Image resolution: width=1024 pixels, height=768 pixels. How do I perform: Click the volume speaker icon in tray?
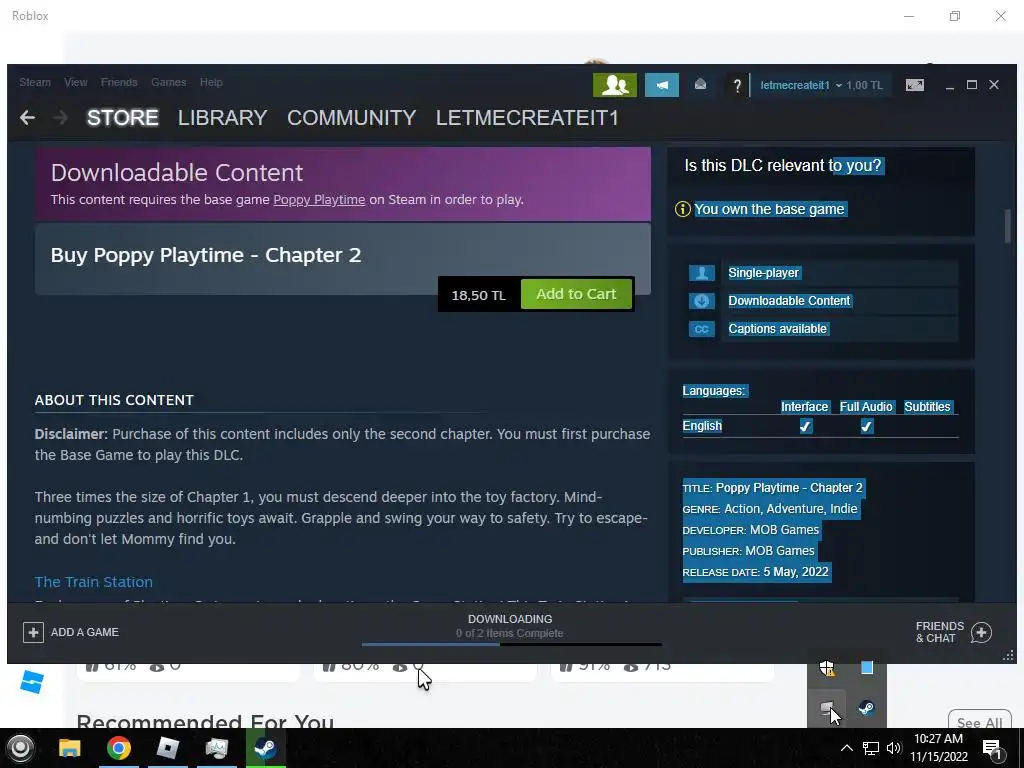pyautogui.click(x=894, y=748)
